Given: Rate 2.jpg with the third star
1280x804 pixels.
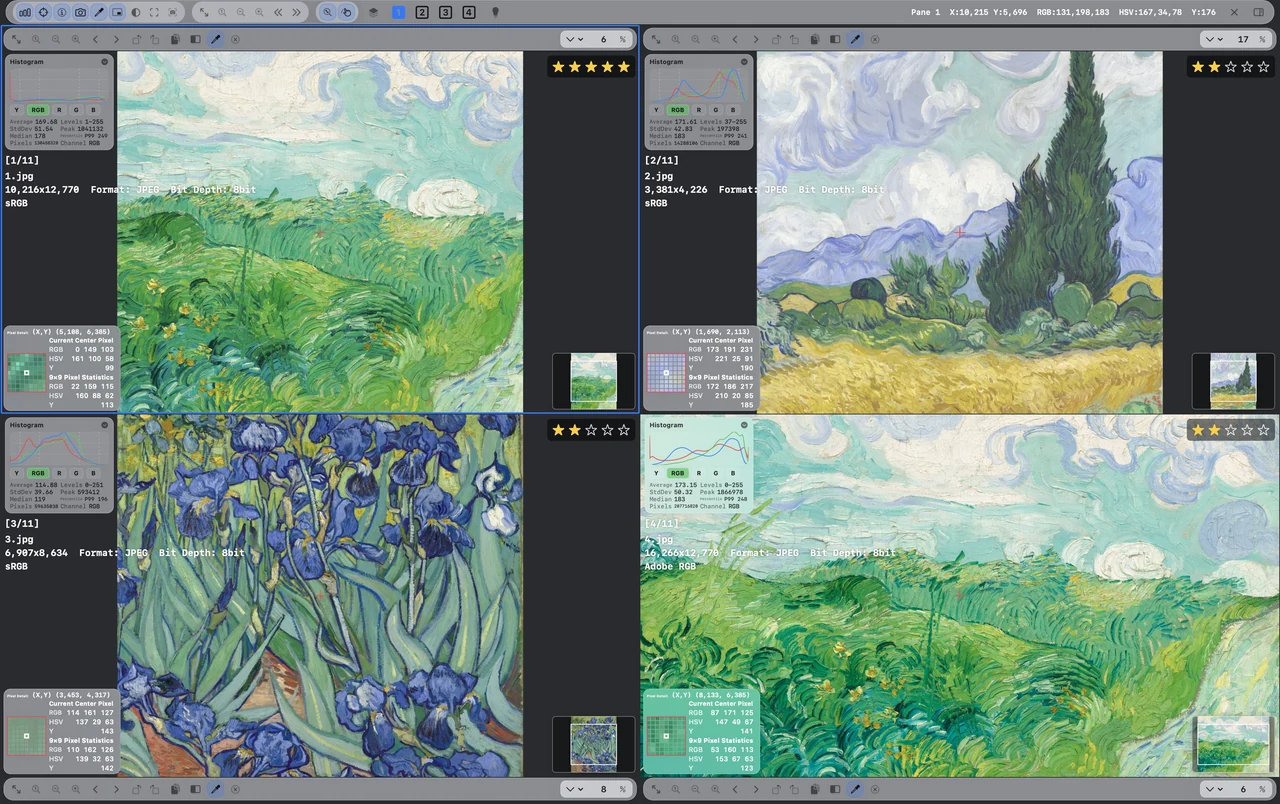Looking at the screenshot, I should tap(1231, 67).
